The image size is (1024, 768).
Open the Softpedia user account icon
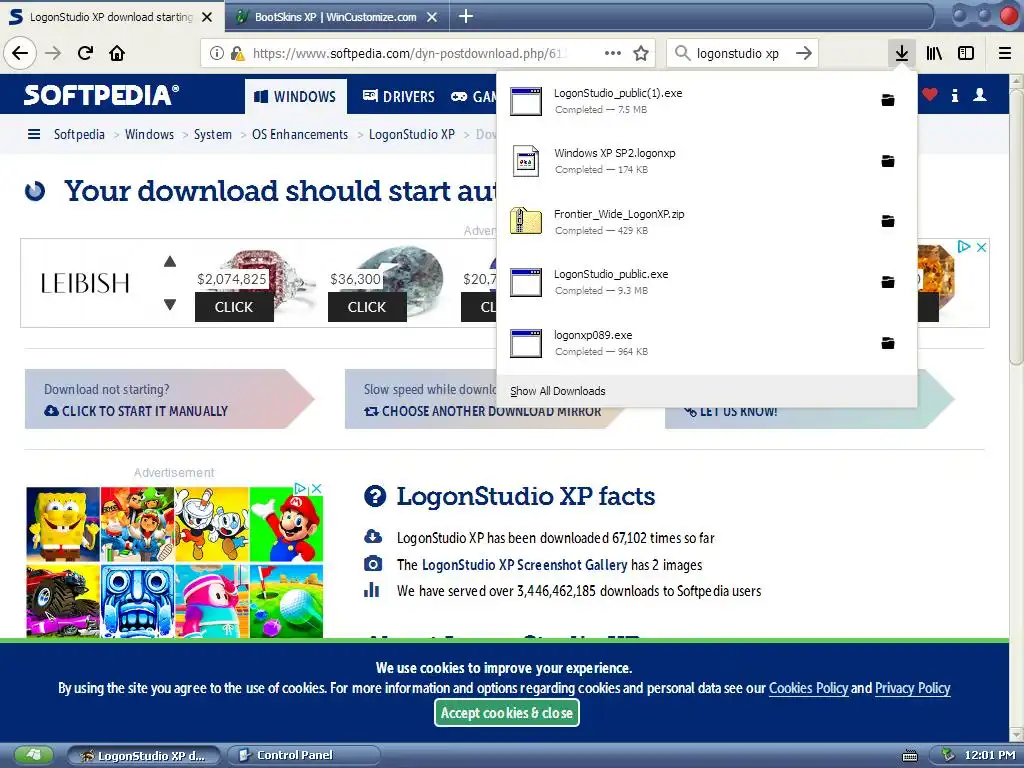tap(980, 95)
